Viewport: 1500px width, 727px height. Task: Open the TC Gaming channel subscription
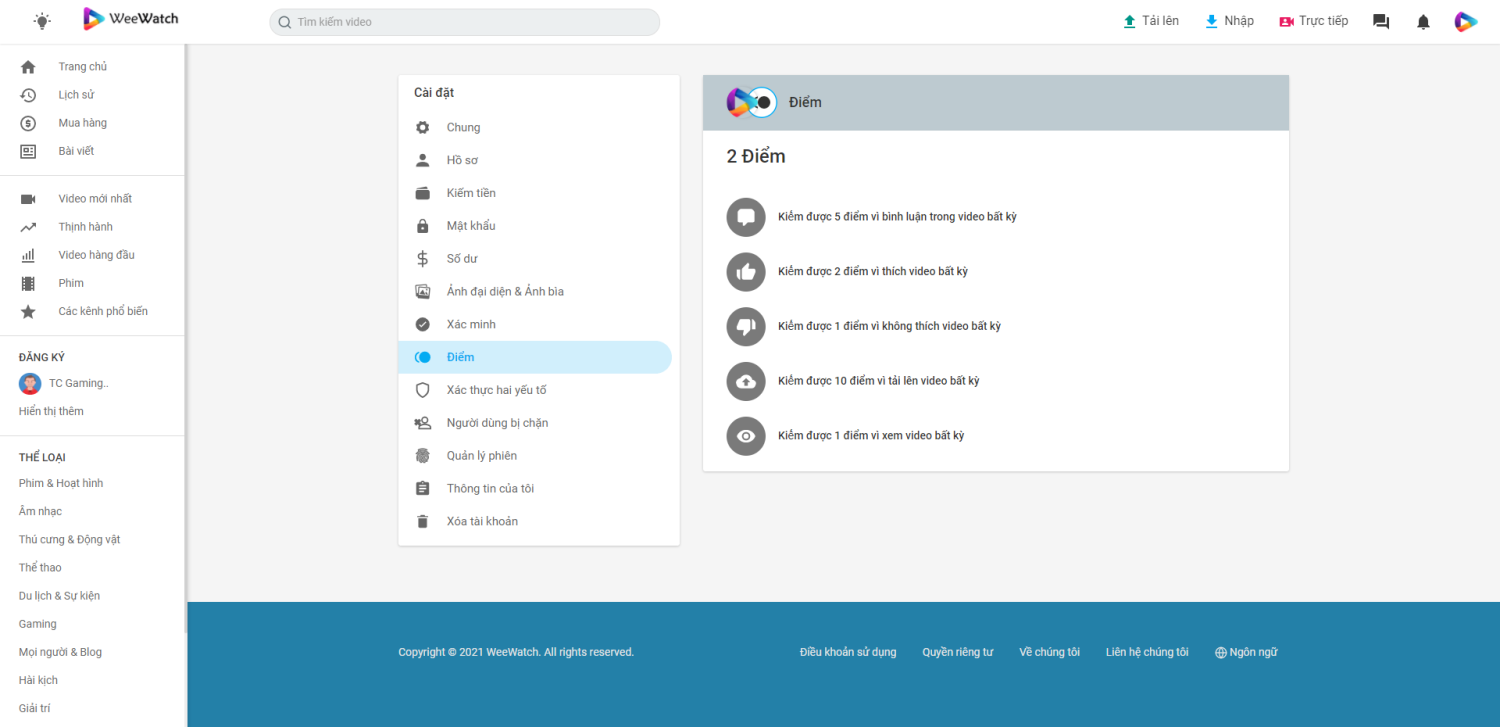(78, 383)
